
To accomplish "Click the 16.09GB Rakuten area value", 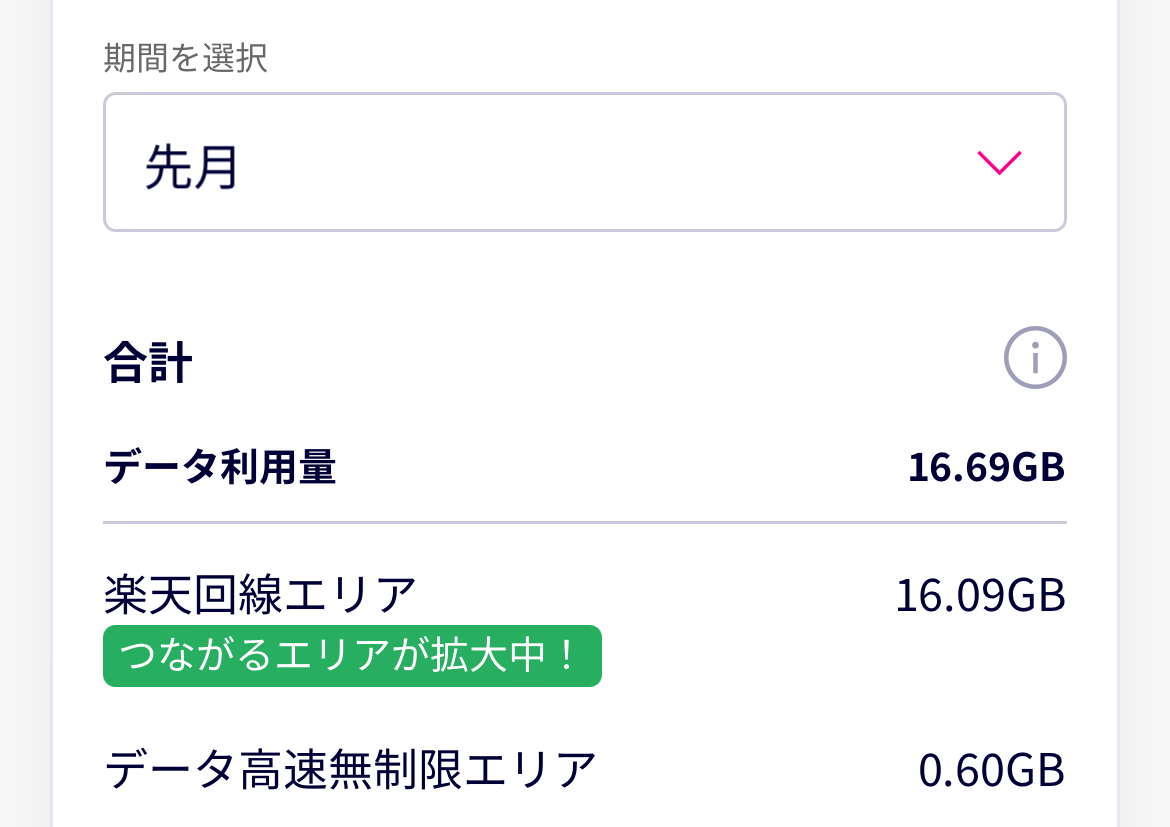I will point(980,596).
